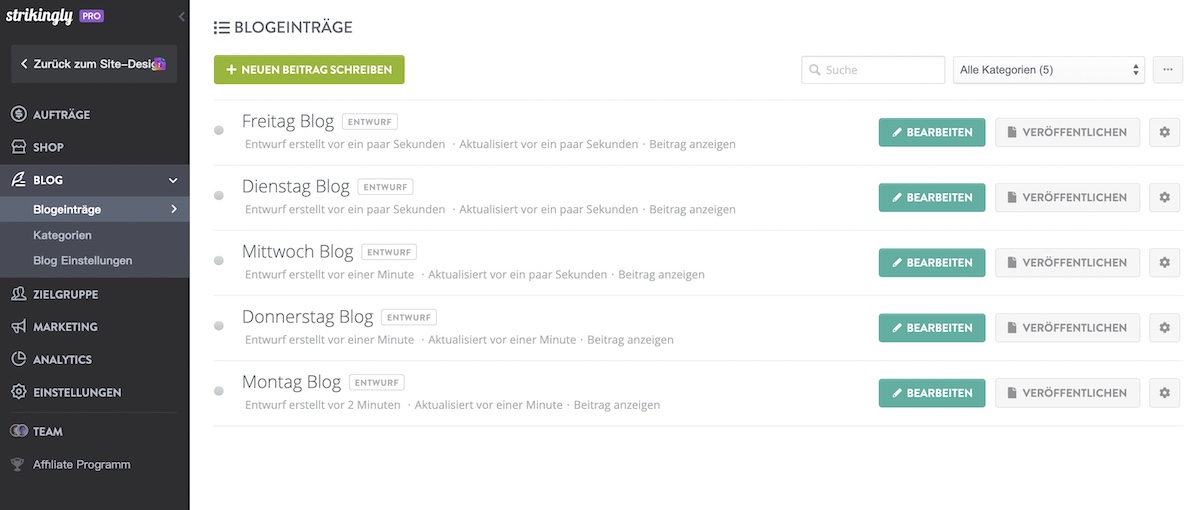Open the Einstellungen gear icon in sidebar
This screenshot has height=510, width=1200.
[x=18, y=393]
